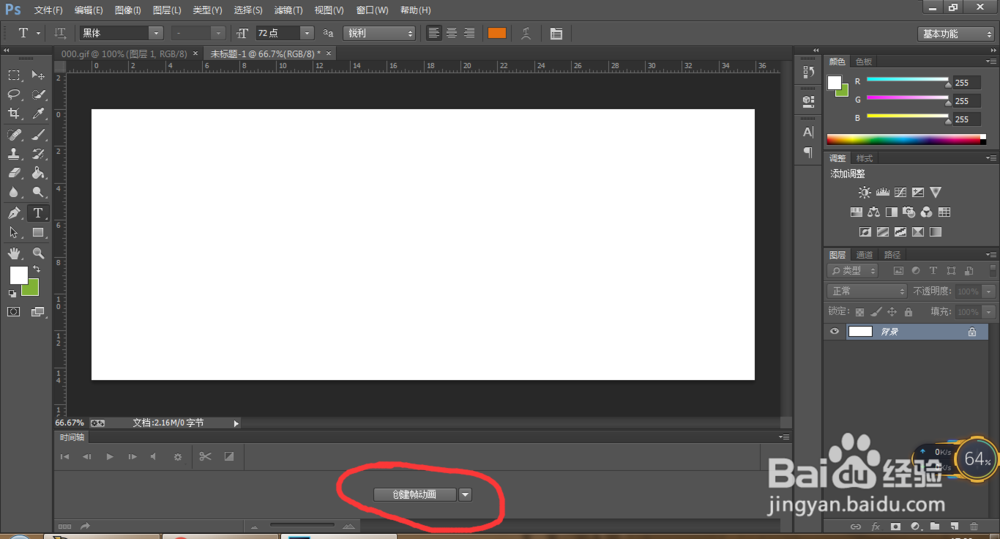1000x539 pixels.
Task: Select the Paint Bucket tool
Action: [x=38, y=173]
